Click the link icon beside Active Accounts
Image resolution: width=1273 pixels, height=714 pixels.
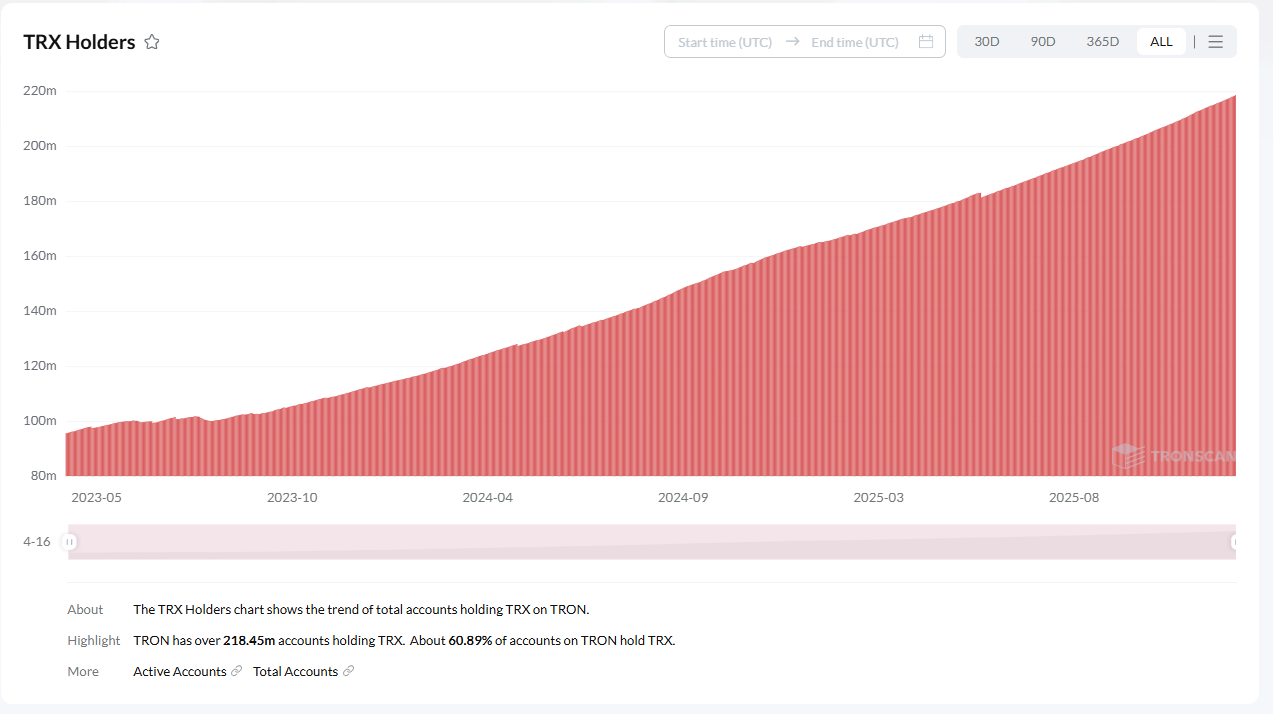[x=236, y=671]
